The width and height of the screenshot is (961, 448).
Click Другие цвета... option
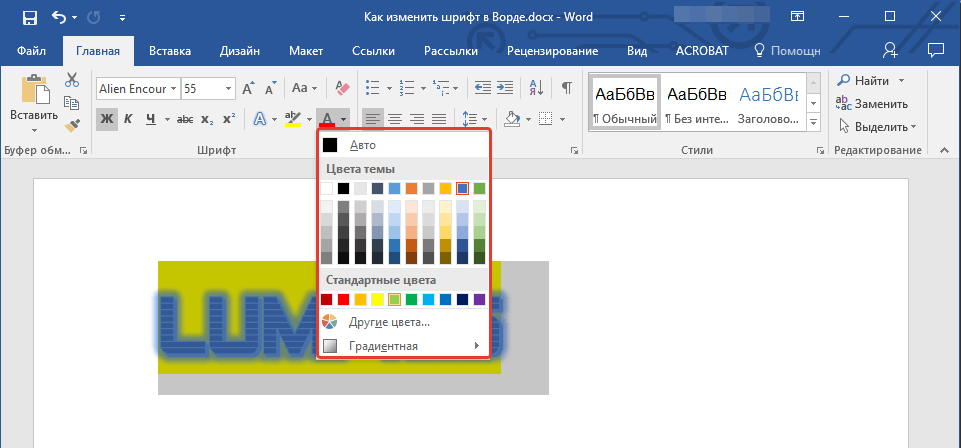point(389,322)
